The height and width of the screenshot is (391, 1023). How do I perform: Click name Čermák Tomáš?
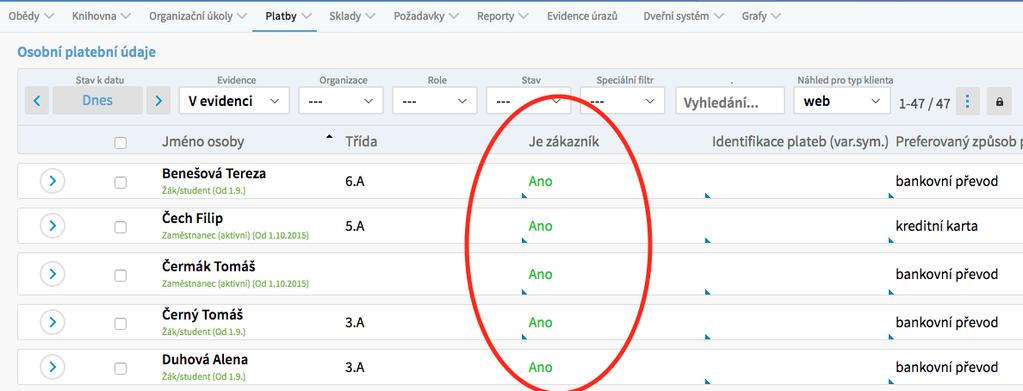tap(208, 266)
